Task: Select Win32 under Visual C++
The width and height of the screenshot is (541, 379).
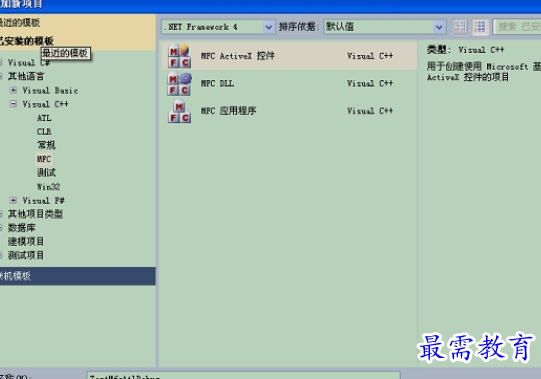Action: tap(48, 187)
